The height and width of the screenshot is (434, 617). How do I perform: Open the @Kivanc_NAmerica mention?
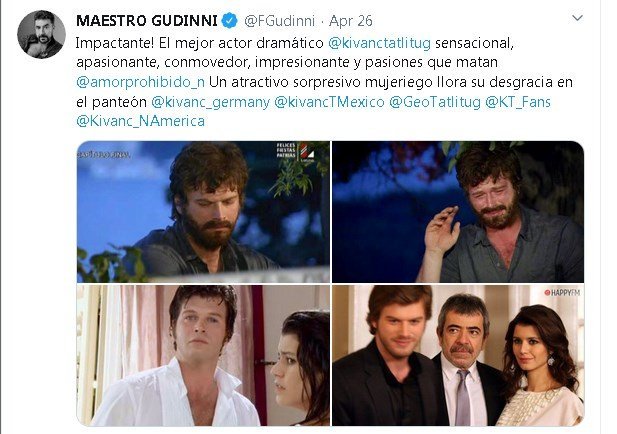coord(140,121)
